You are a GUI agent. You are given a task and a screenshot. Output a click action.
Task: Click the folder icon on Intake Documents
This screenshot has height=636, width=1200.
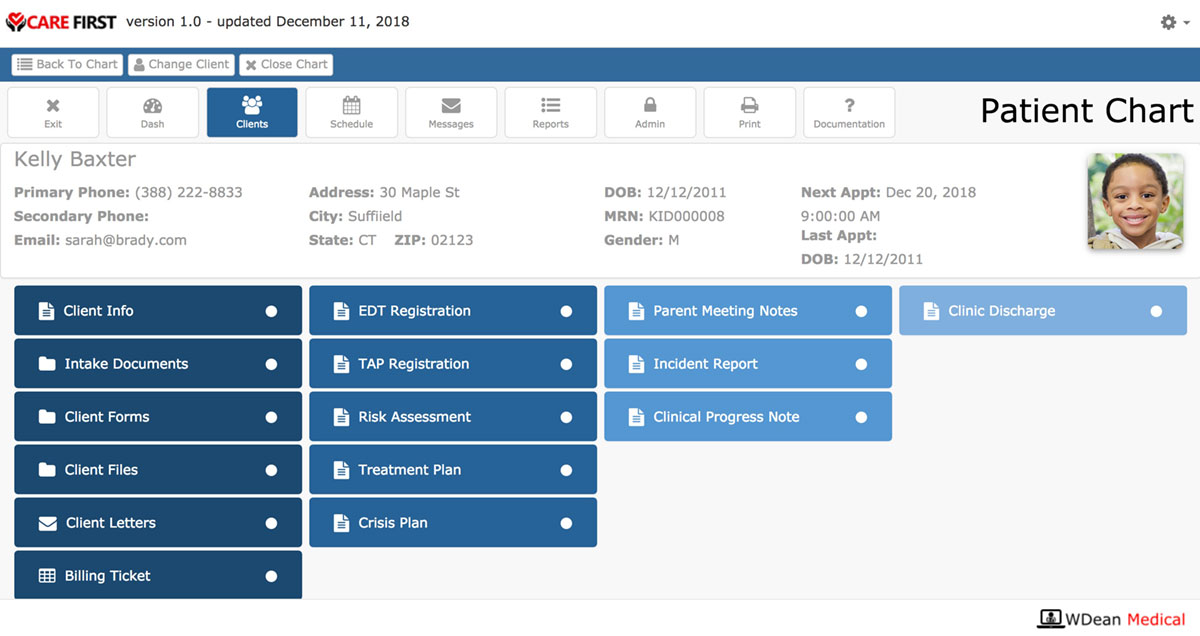click(x=47, y=364)
